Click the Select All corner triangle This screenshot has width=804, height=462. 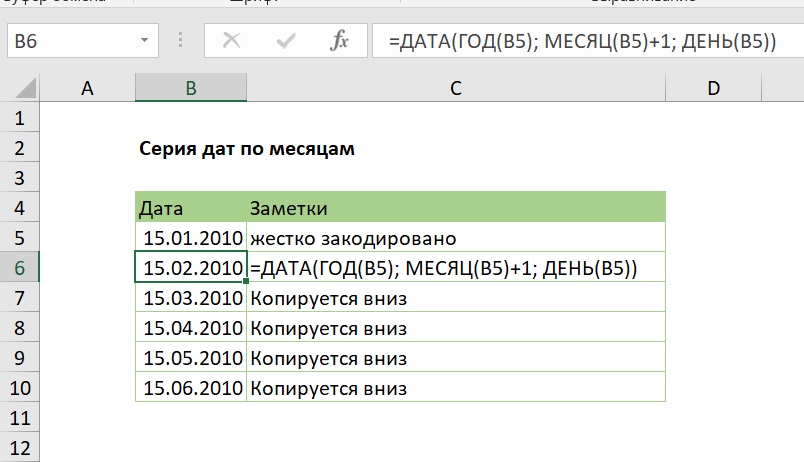[x=26, y=88]
